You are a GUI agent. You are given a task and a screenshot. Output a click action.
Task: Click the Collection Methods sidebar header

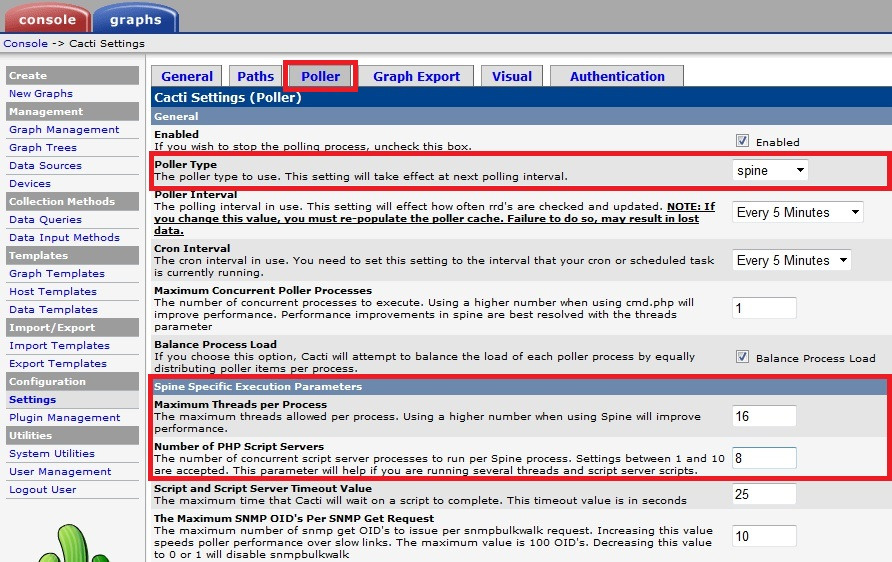72,201
